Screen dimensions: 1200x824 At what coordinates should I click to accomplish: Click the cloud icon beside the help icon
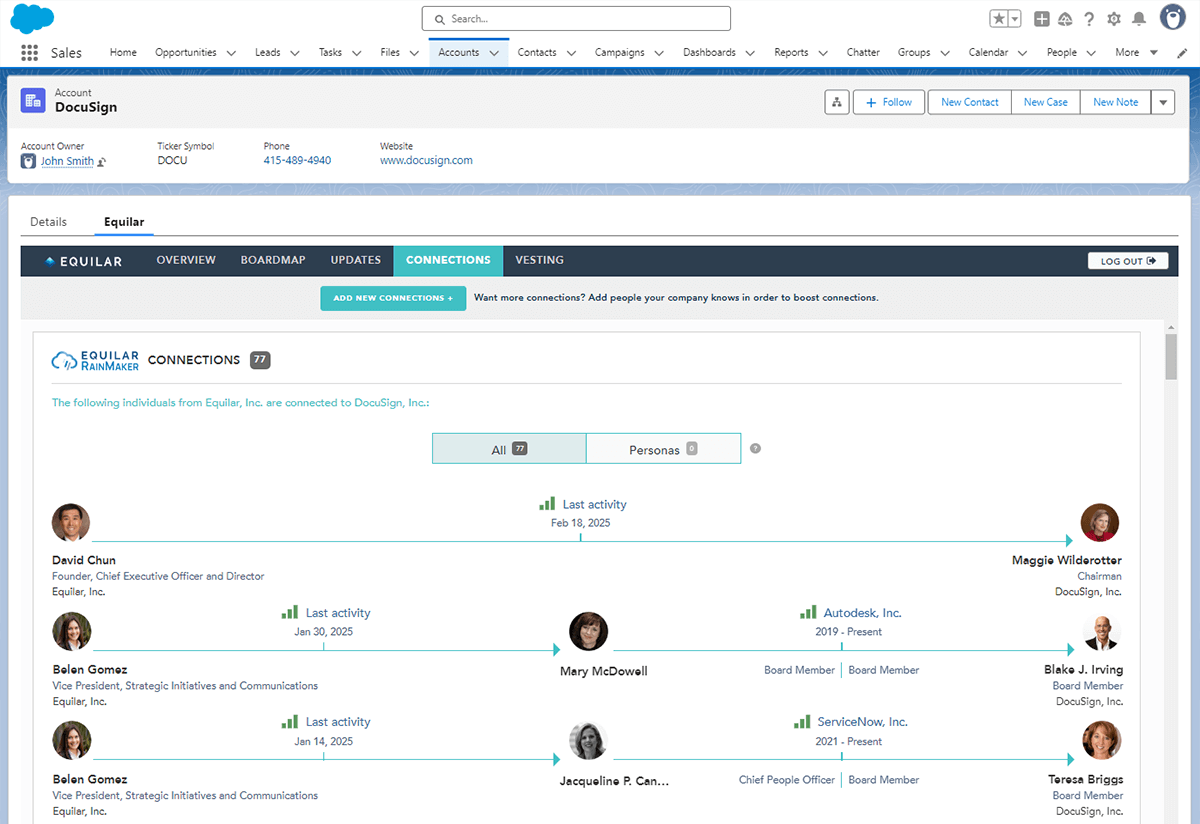(x=1065, y=19)
